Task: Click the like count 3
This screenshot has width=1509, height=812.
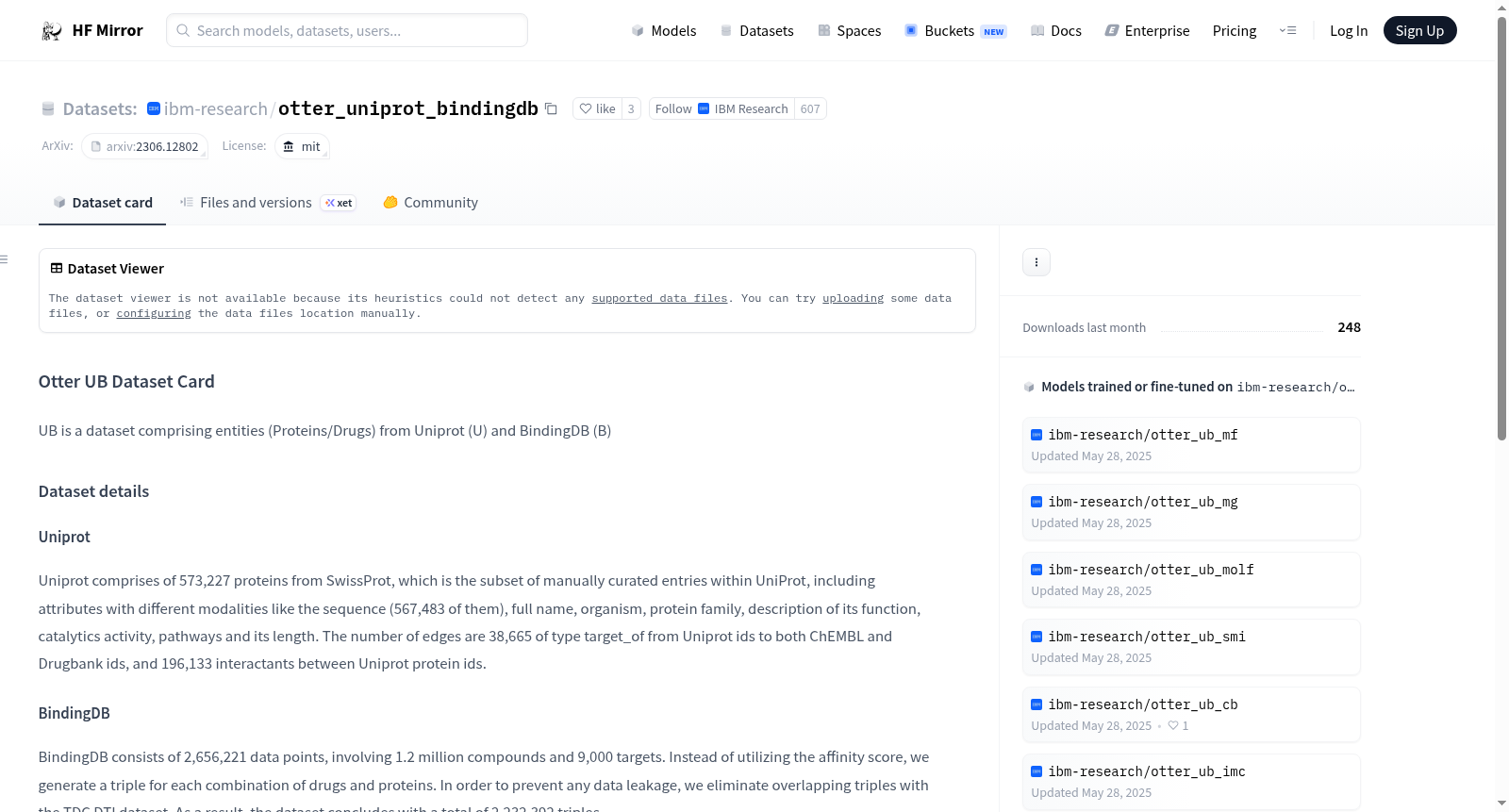Action: click(631, 109)
